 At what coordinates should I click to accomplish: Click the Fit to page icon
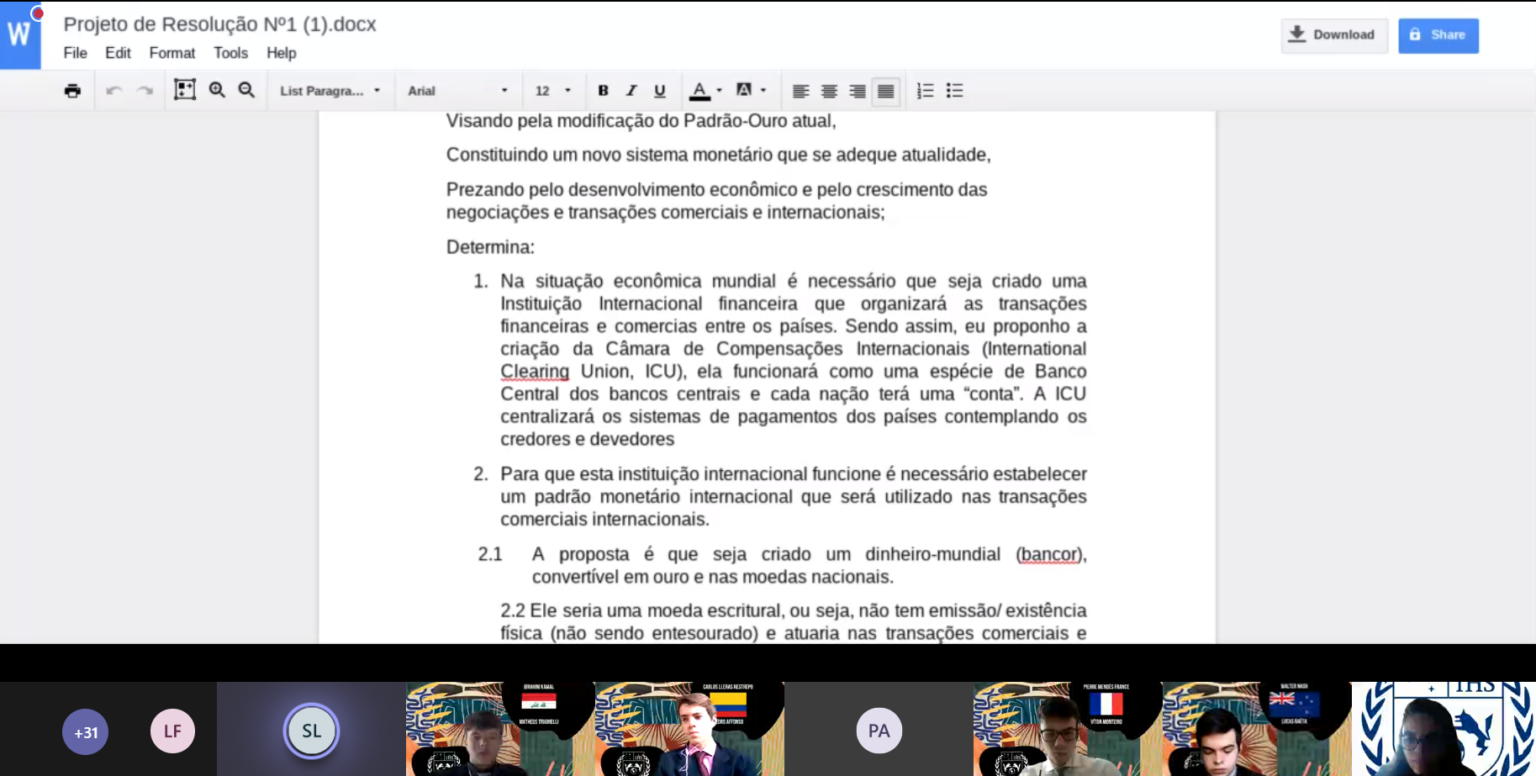pyautogui.click(x=185, y=91)
